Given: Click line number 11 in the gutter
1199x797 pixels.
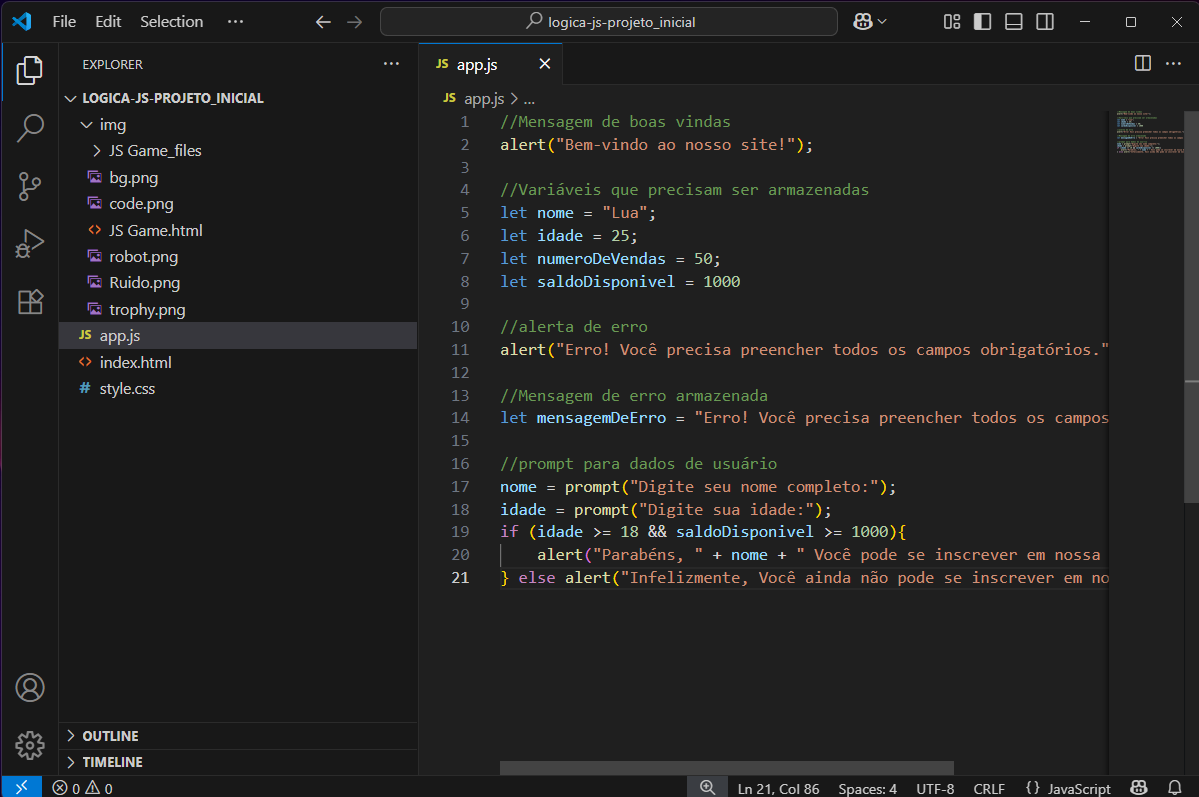Looking at the screenshot, I should click(x=460, y=350).
